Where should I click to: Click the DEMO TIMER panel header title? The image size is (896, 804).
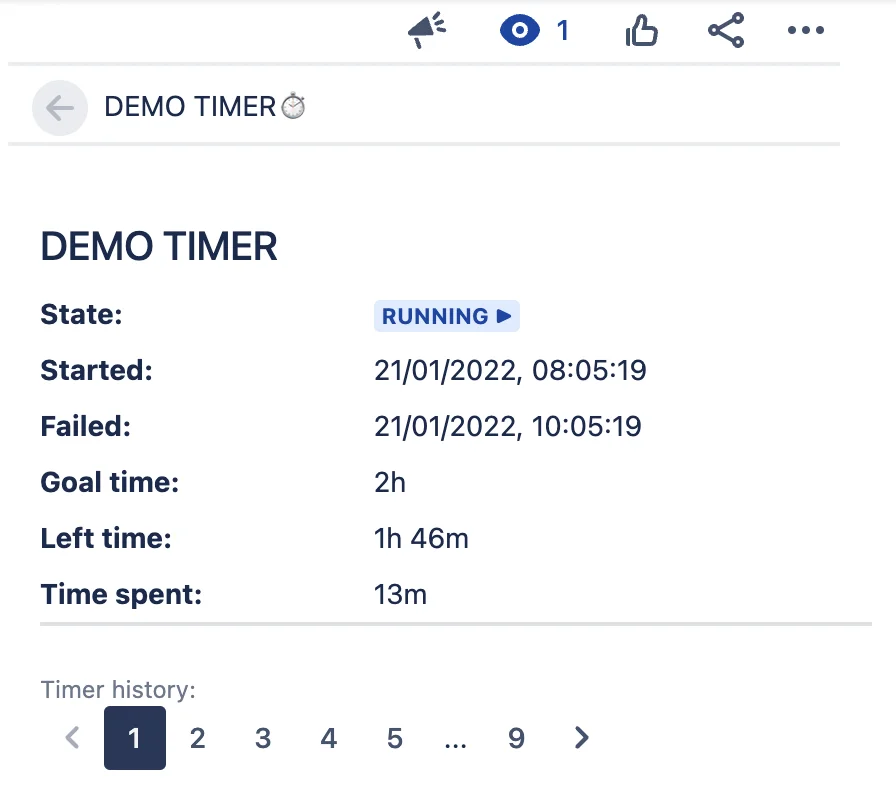pos(190,107)
